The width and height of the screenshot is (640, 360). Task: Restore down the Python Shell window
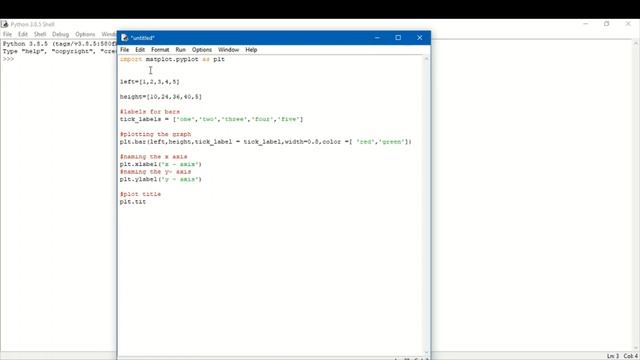pos(607,24)
